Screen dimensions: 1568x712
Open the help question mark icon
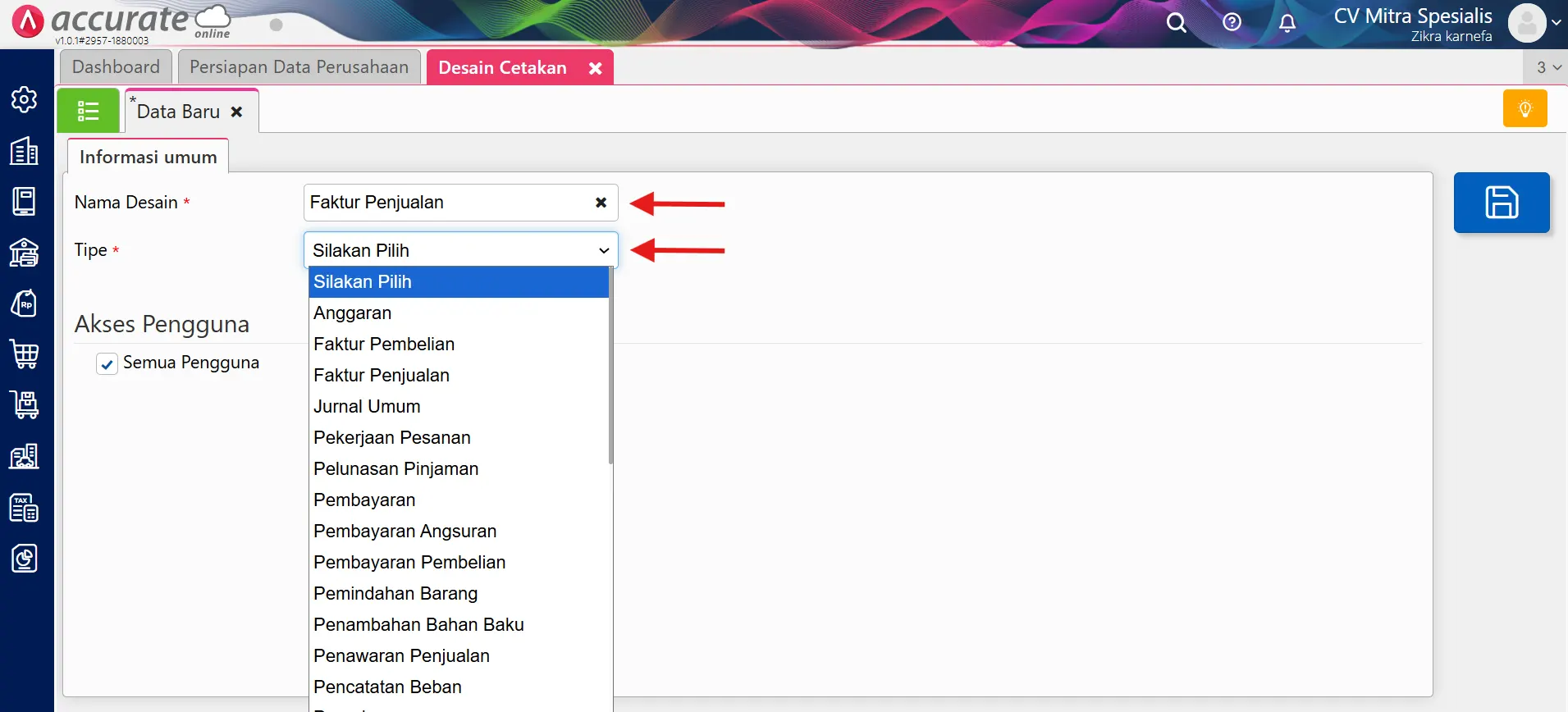(1232, 22)
